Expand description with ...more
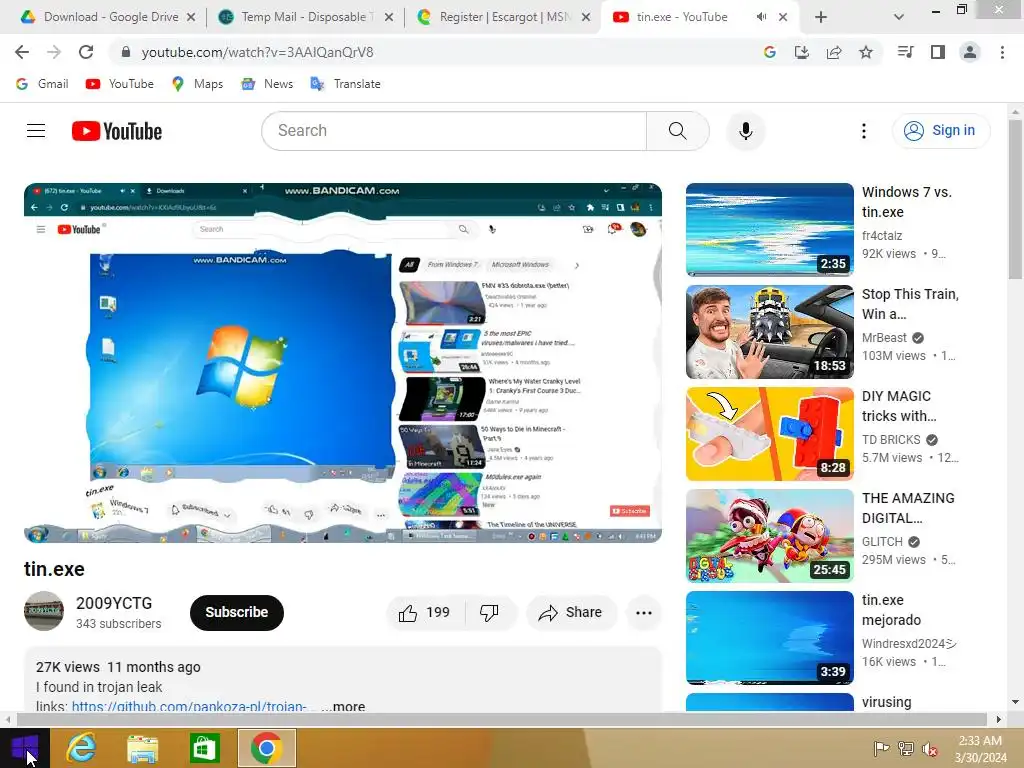 (x=344, y=706)
